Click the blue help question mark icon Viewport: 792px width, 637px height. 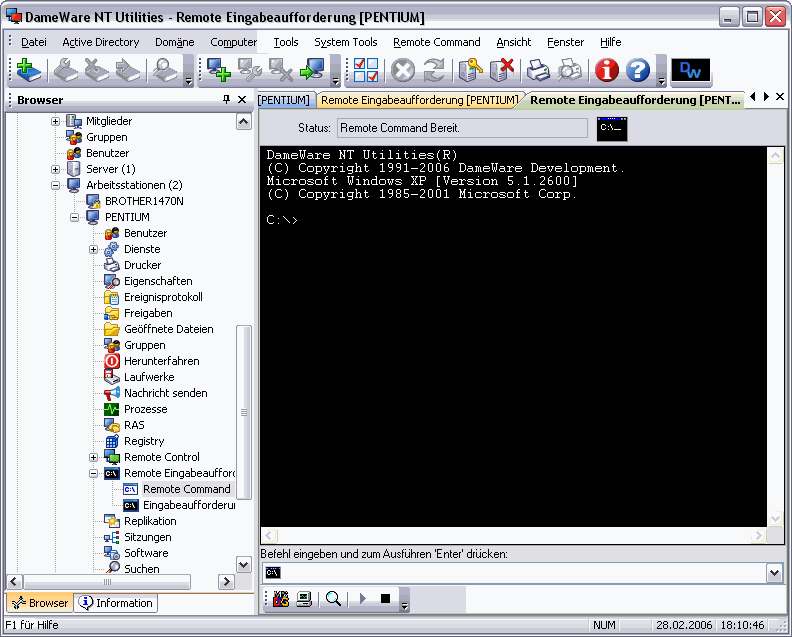click(637, 70)
